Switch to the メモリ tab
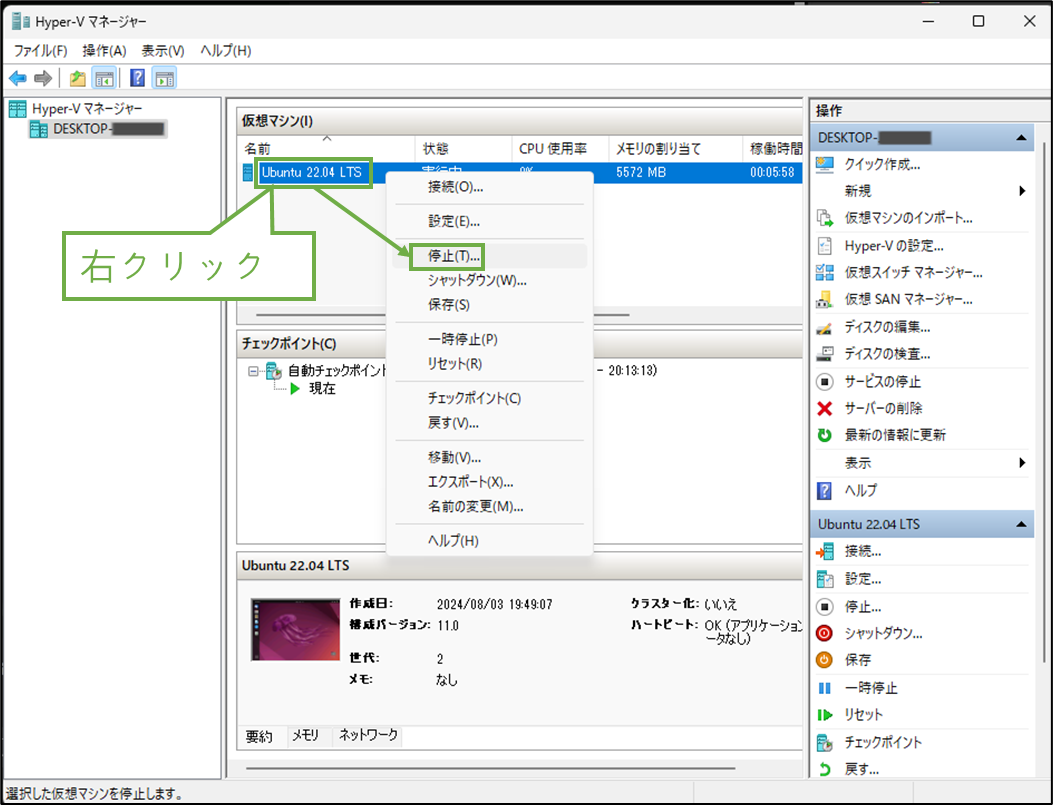This screenshot has width=1053, height=805. (x=306, y=736)
